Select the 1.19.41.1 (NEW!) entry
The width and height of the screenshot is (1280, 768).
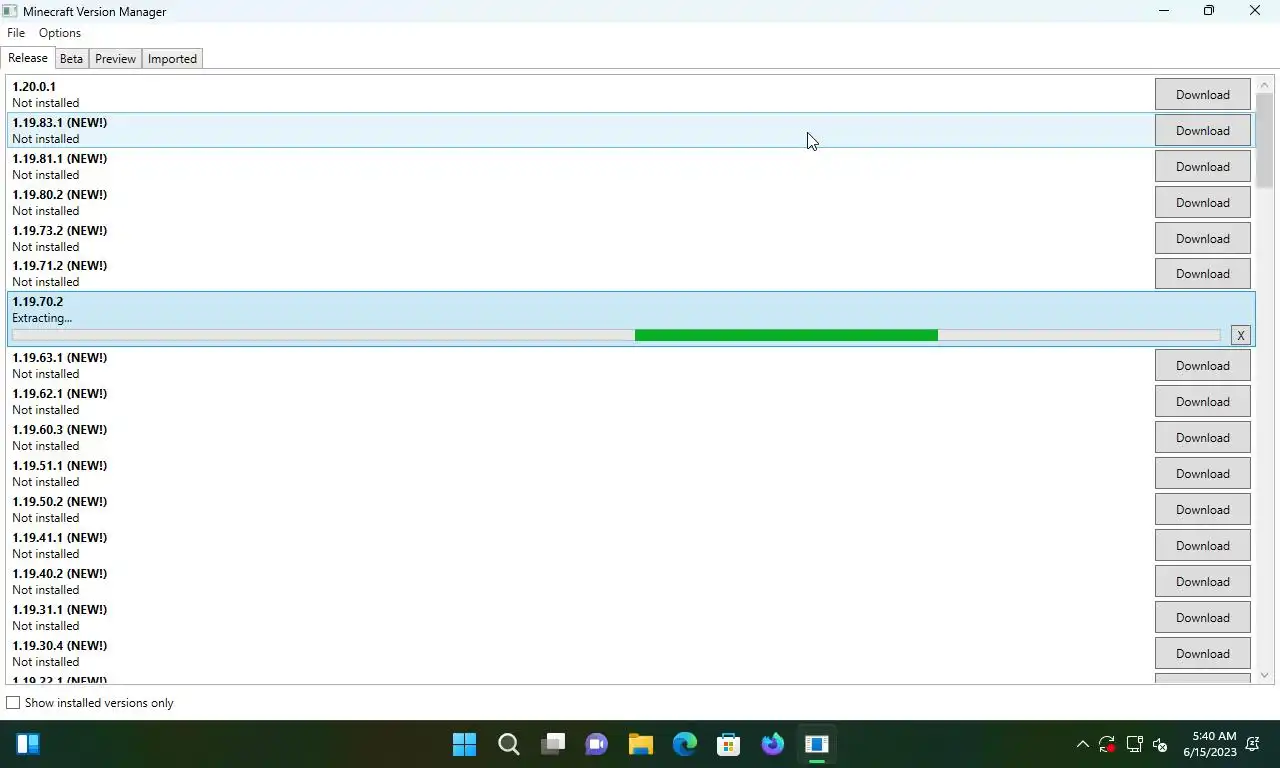click(x=630, y=546)
